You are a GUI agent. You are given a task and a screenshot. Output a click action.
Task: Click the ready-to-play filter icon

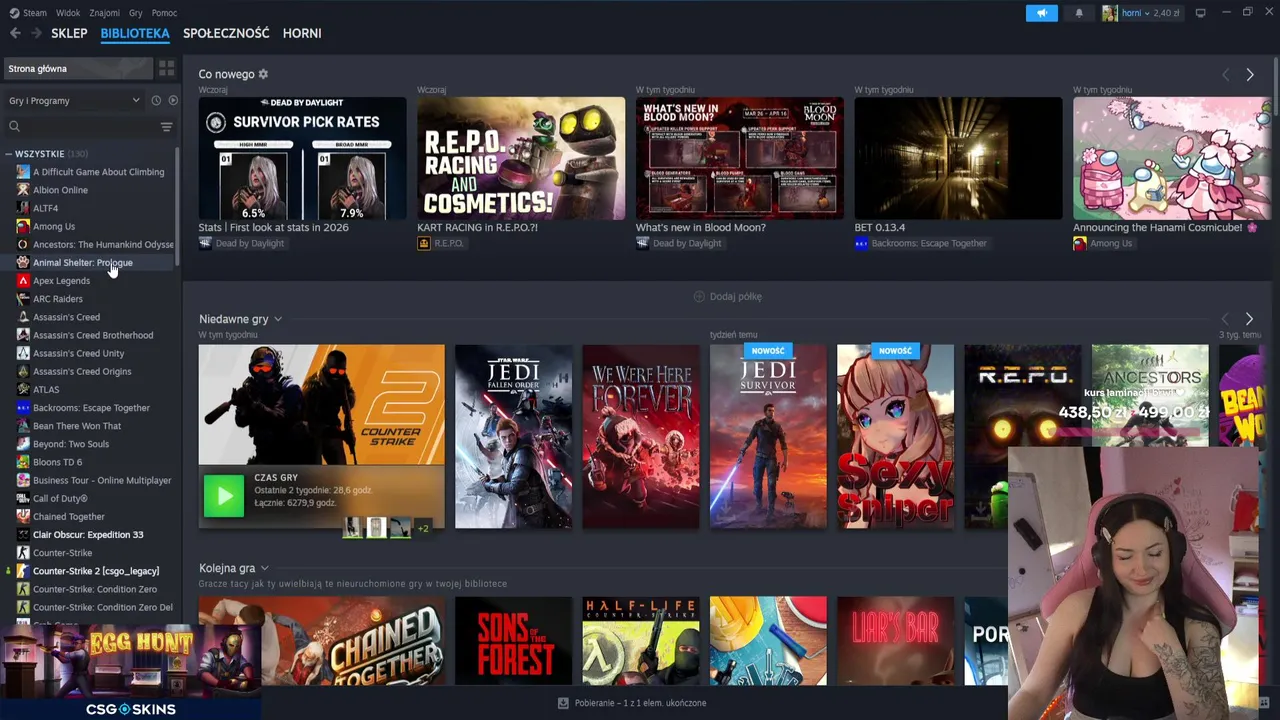[173, 100]
